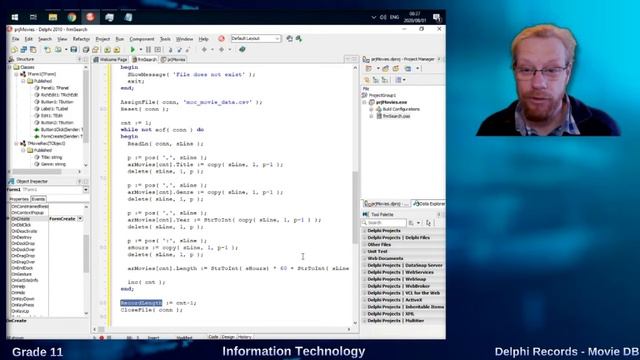The width and height of the screenshot is (640, 360).
Task: Open the Tools menu
Action: coord(165,39)
